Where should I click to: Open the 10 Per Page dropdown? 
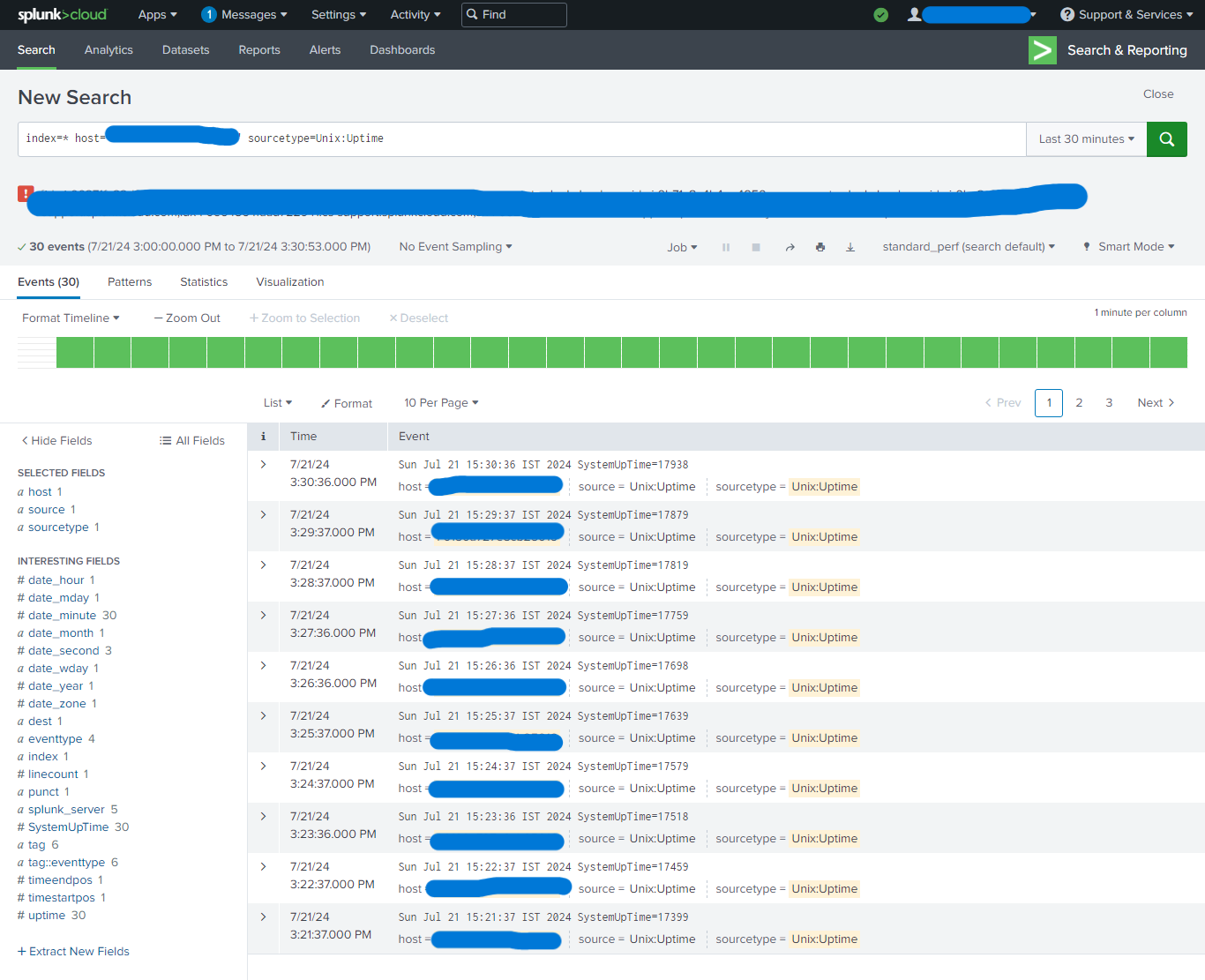pyautogui.click(x=440, y=402)
